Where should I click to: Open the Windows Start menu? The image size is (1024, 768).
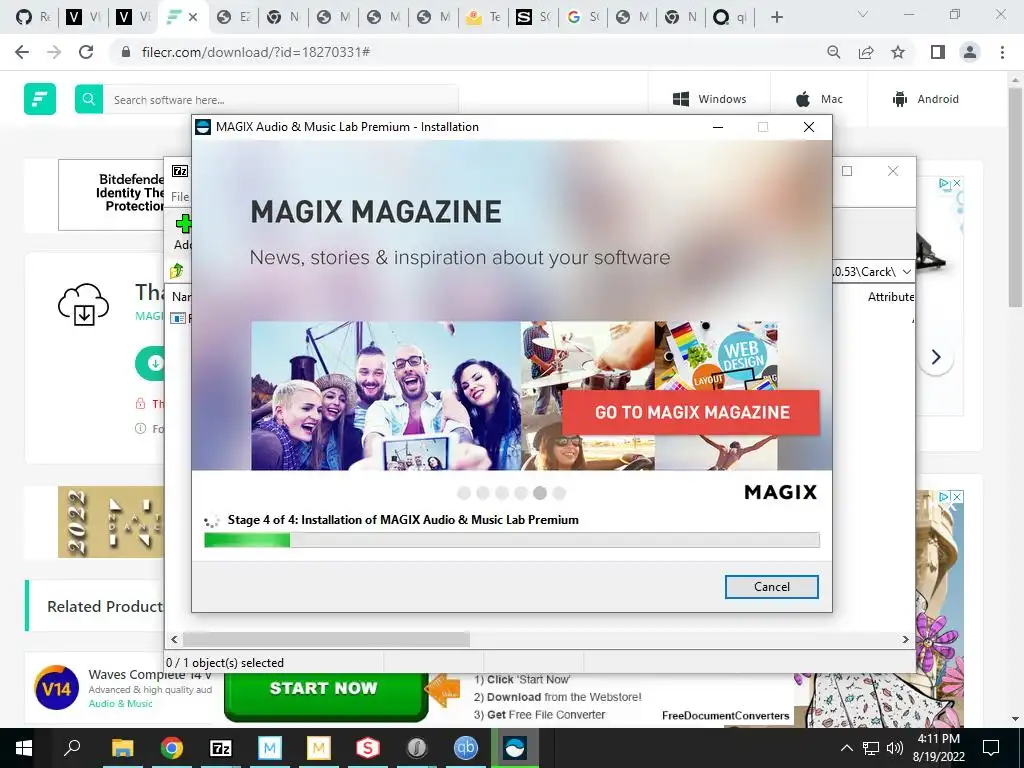[24, 748]
